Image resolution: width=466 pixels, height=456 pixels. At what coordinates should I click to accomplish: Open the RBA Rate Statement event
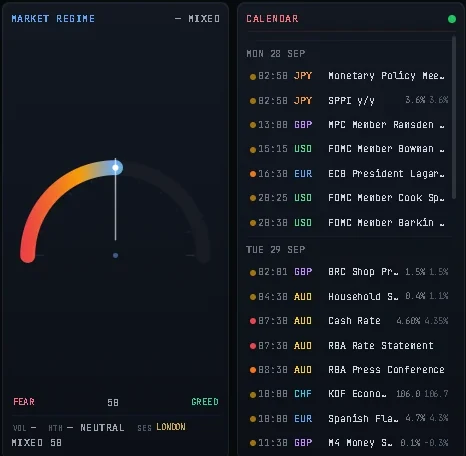349,345
